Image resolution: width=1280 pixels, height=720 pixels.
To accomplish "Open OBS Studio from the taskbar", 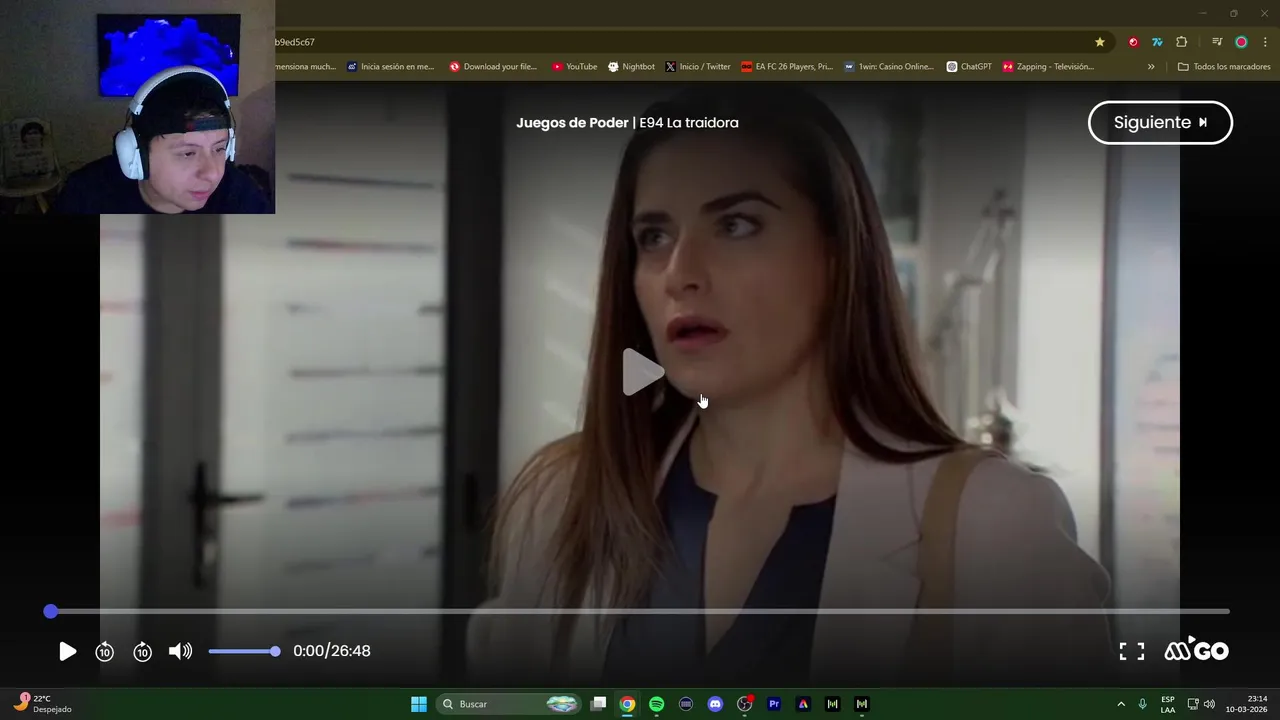I will click(x=744, y=704).
